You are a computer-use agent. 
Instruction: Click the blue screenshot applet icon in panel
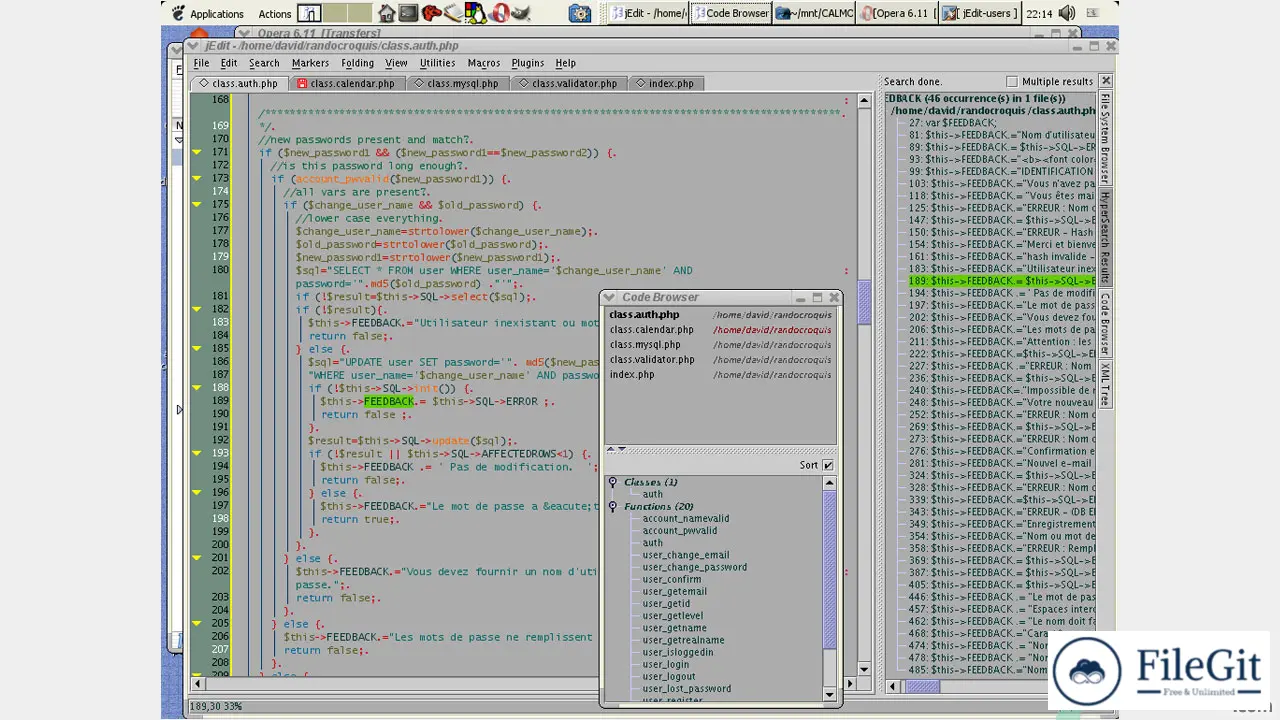(580, 13)
